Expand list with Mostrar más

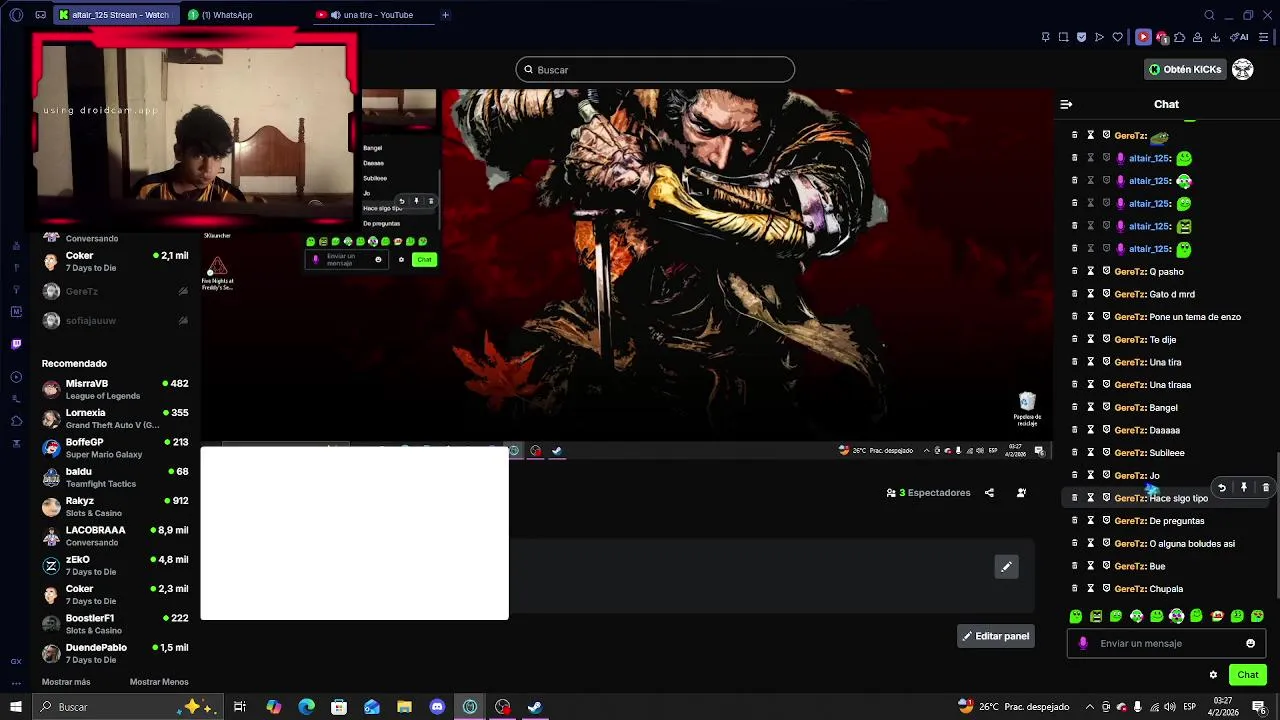coord(66,682)
